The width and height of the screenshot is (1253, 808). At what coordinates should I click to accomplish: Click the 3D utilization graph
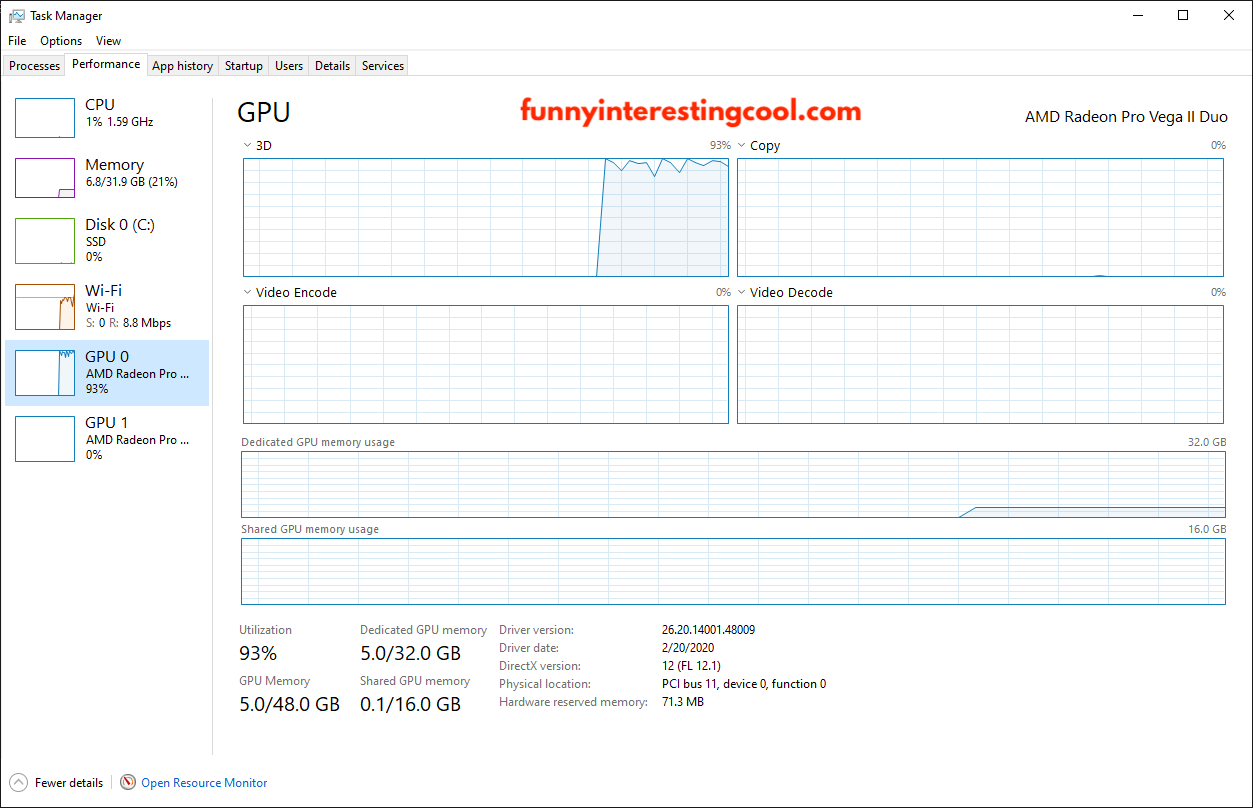pyautogui.click(x=486, y=217)
